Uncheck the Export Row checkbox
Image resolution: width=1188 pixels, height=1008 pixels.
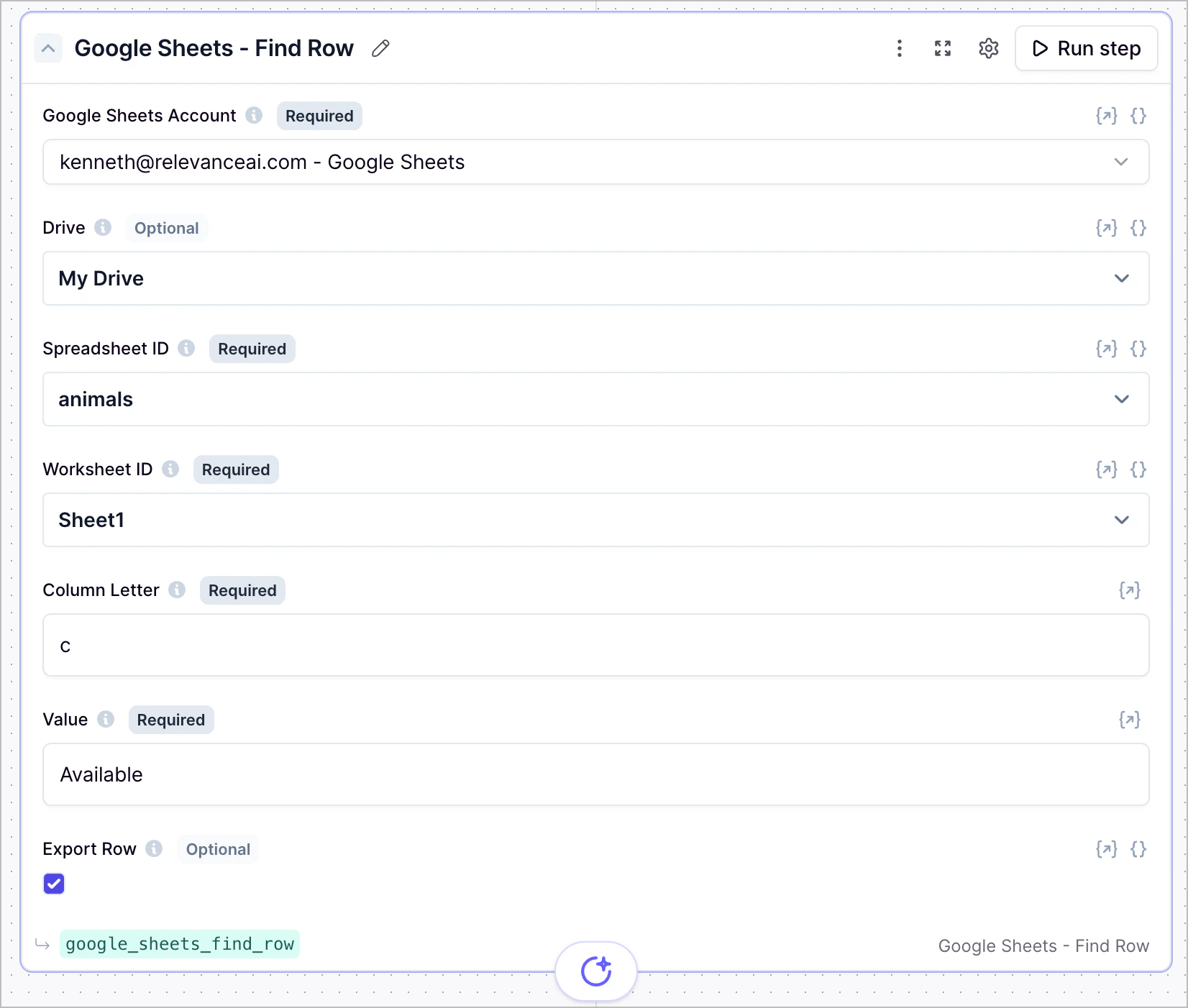click(53, 884)
